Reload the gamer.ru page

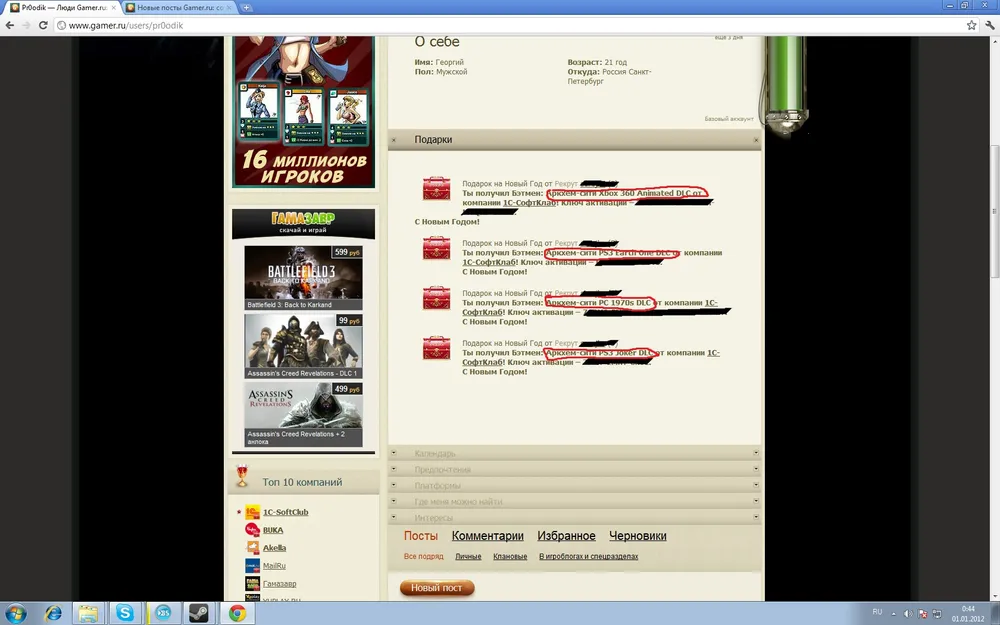(43, 26)
